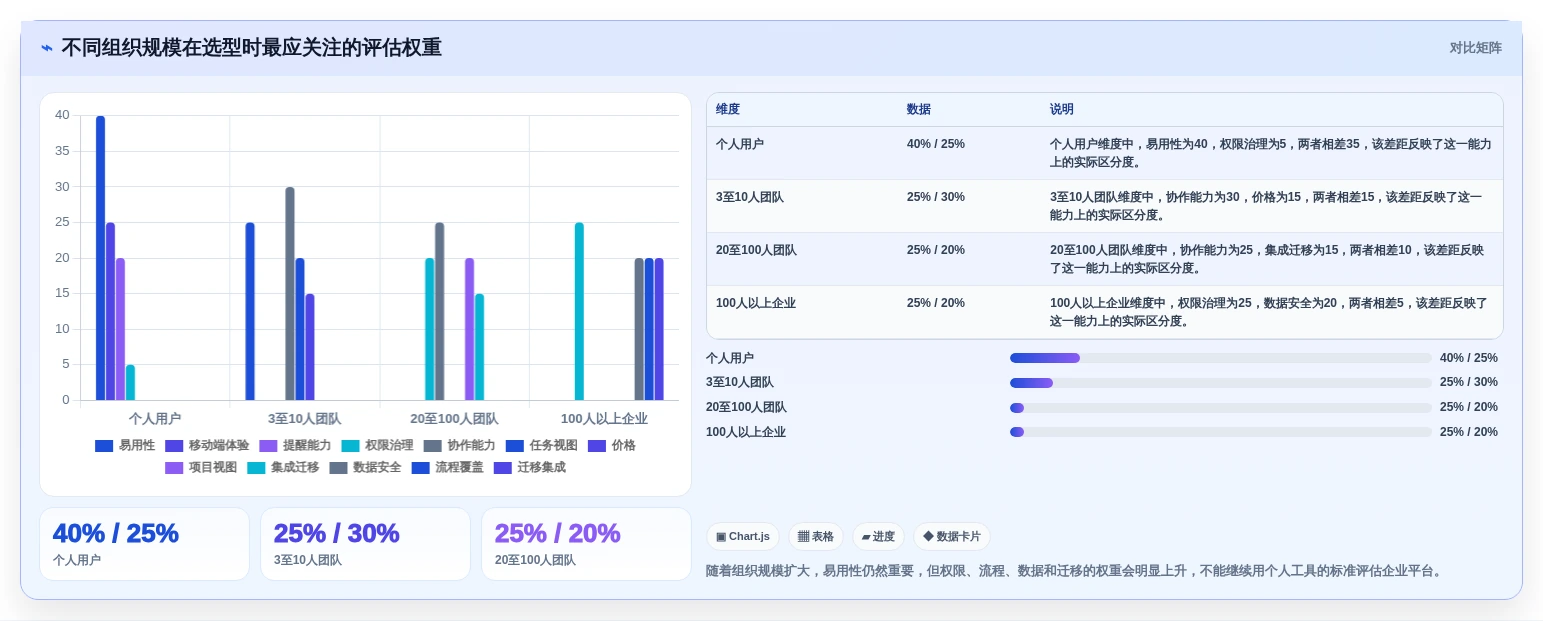The height and width of the screenshot is (621, 1543).
Task: Toggle the 任务视图 legend item
Action: coord(541,446)
